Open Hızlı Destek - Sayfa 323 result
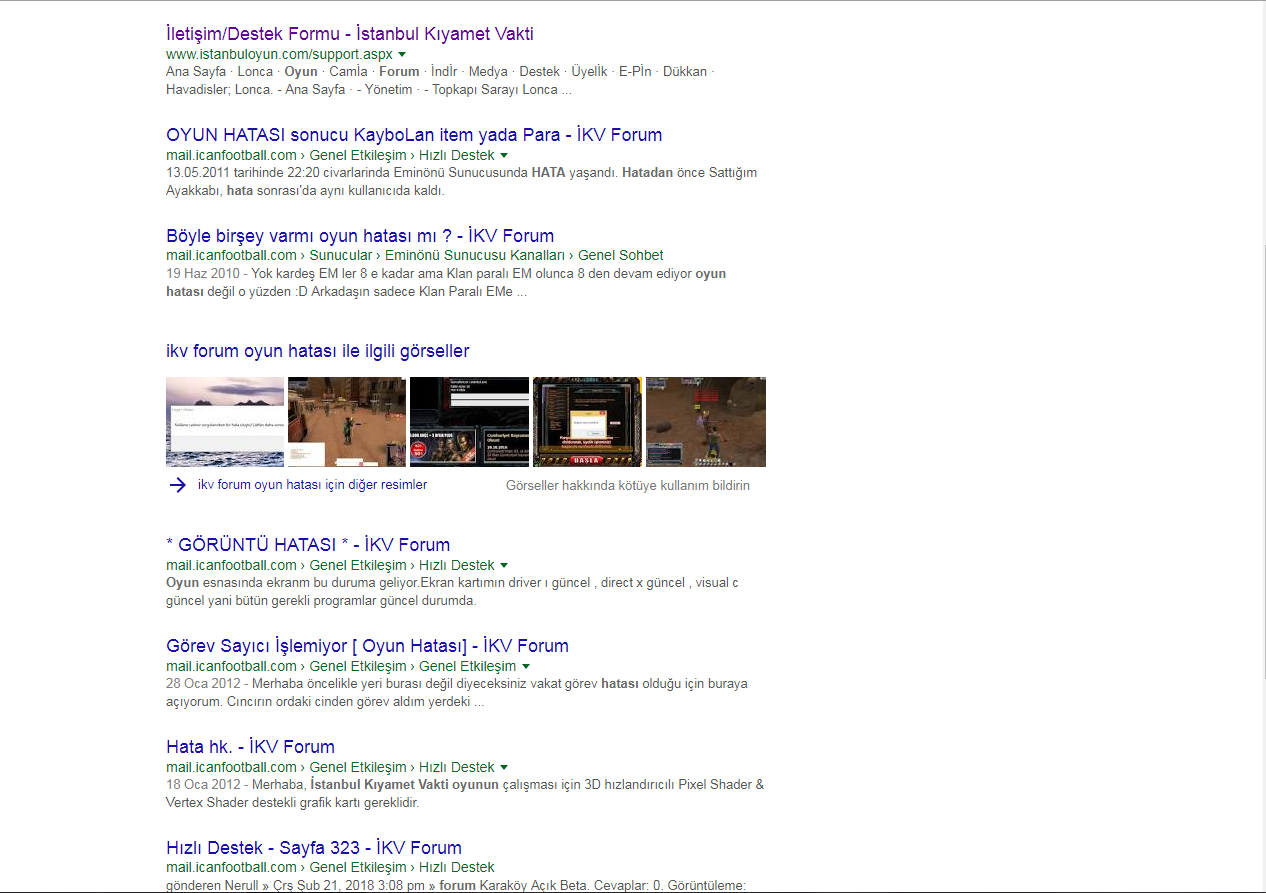The width and height of the screenshot is (1266, 893). coord(314,848)
